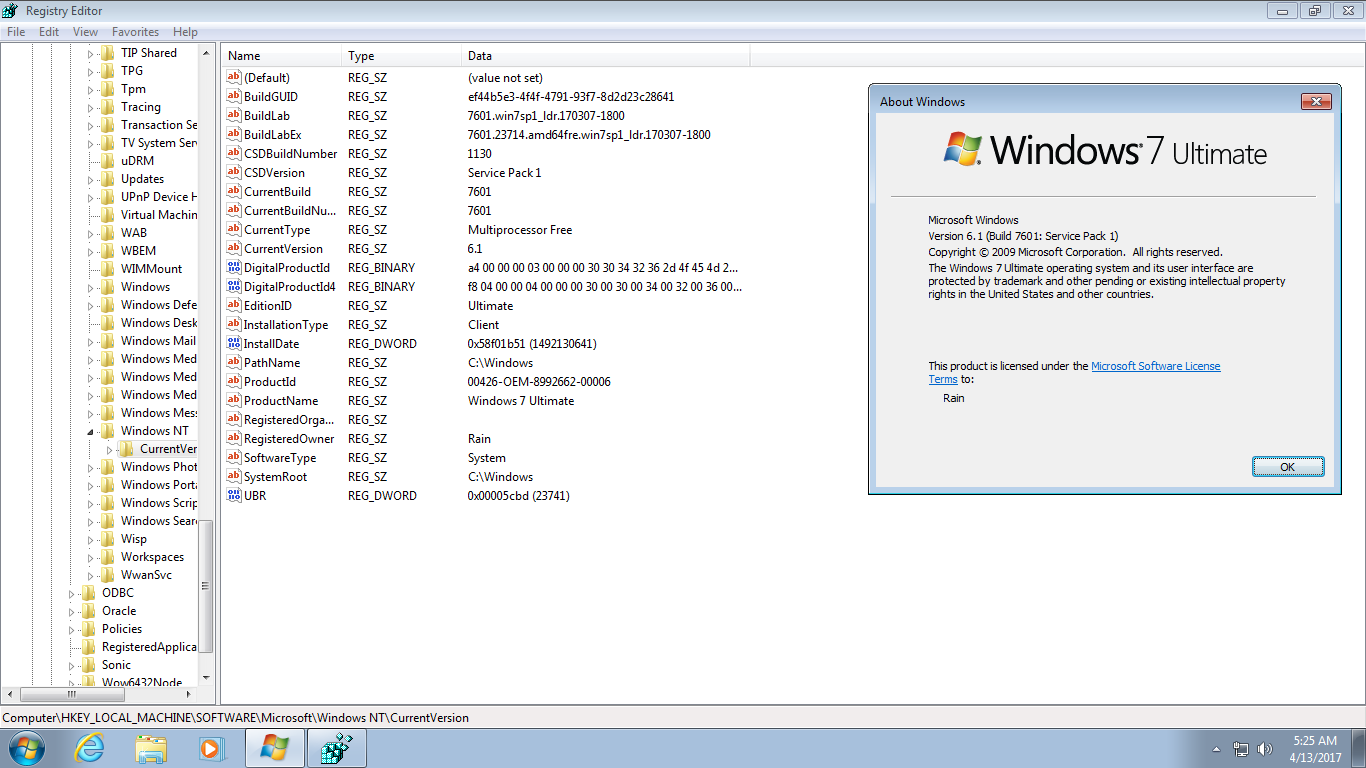The height and width of the screenshot is (768, 1366).
Task: Expand the ODBC tree node
Action: pyautogui.click(x=71, y=593)
